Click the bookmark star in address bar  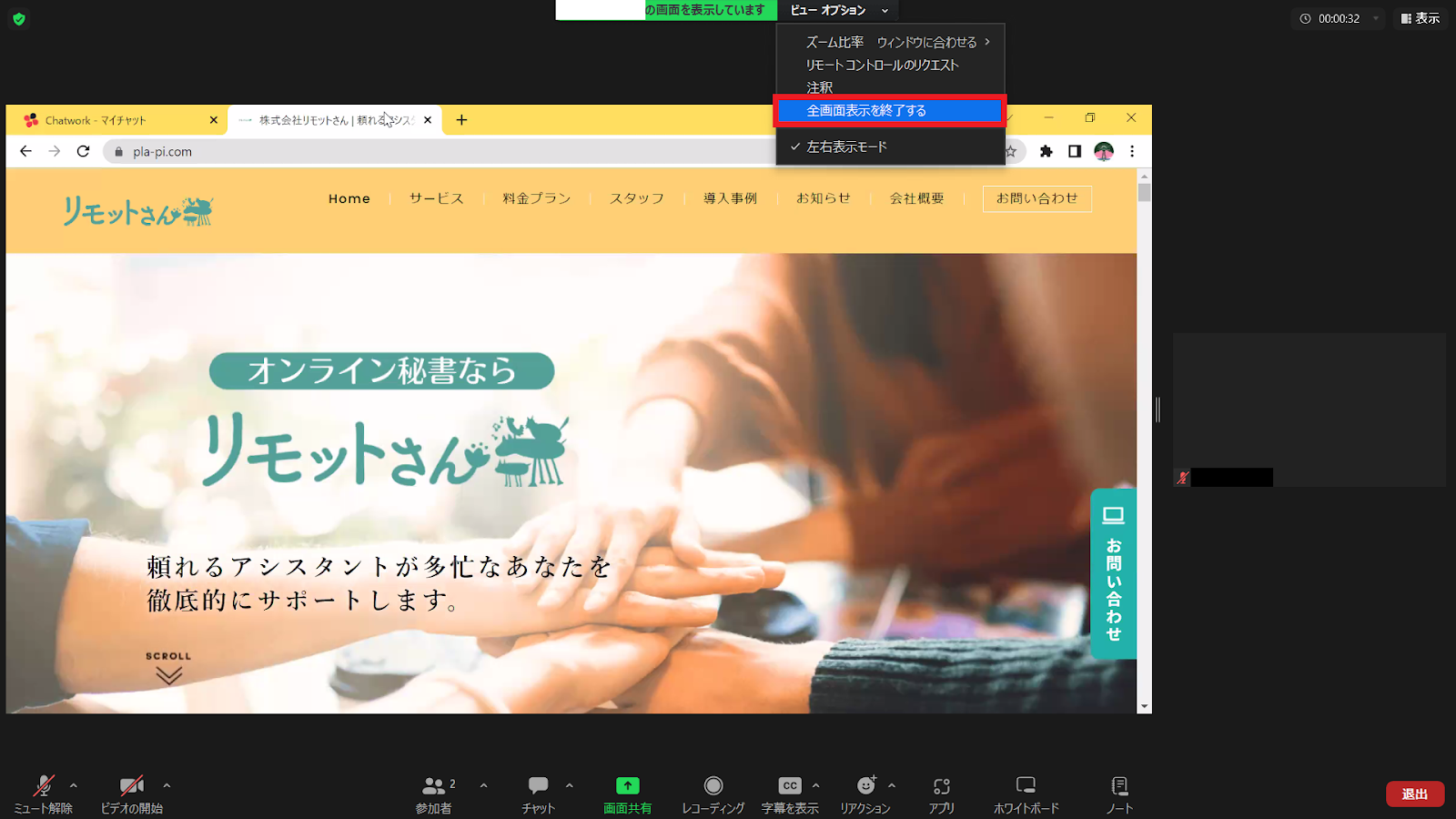(1011, 151)
